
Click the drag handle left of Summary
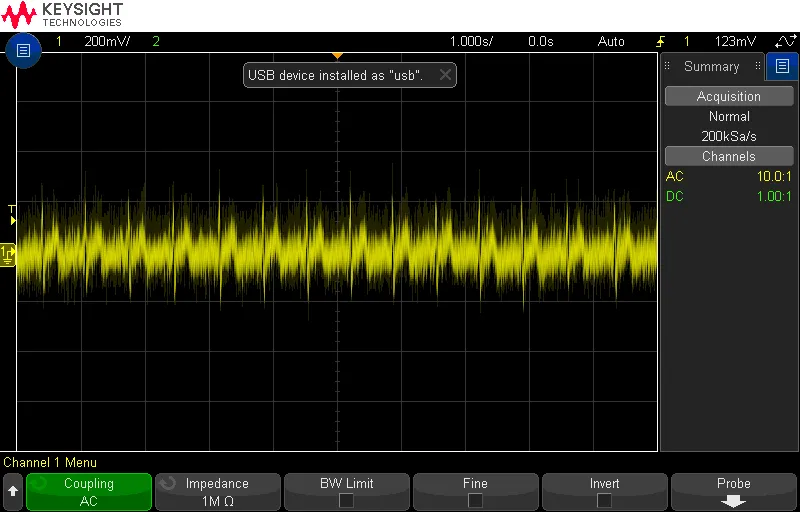667,66
